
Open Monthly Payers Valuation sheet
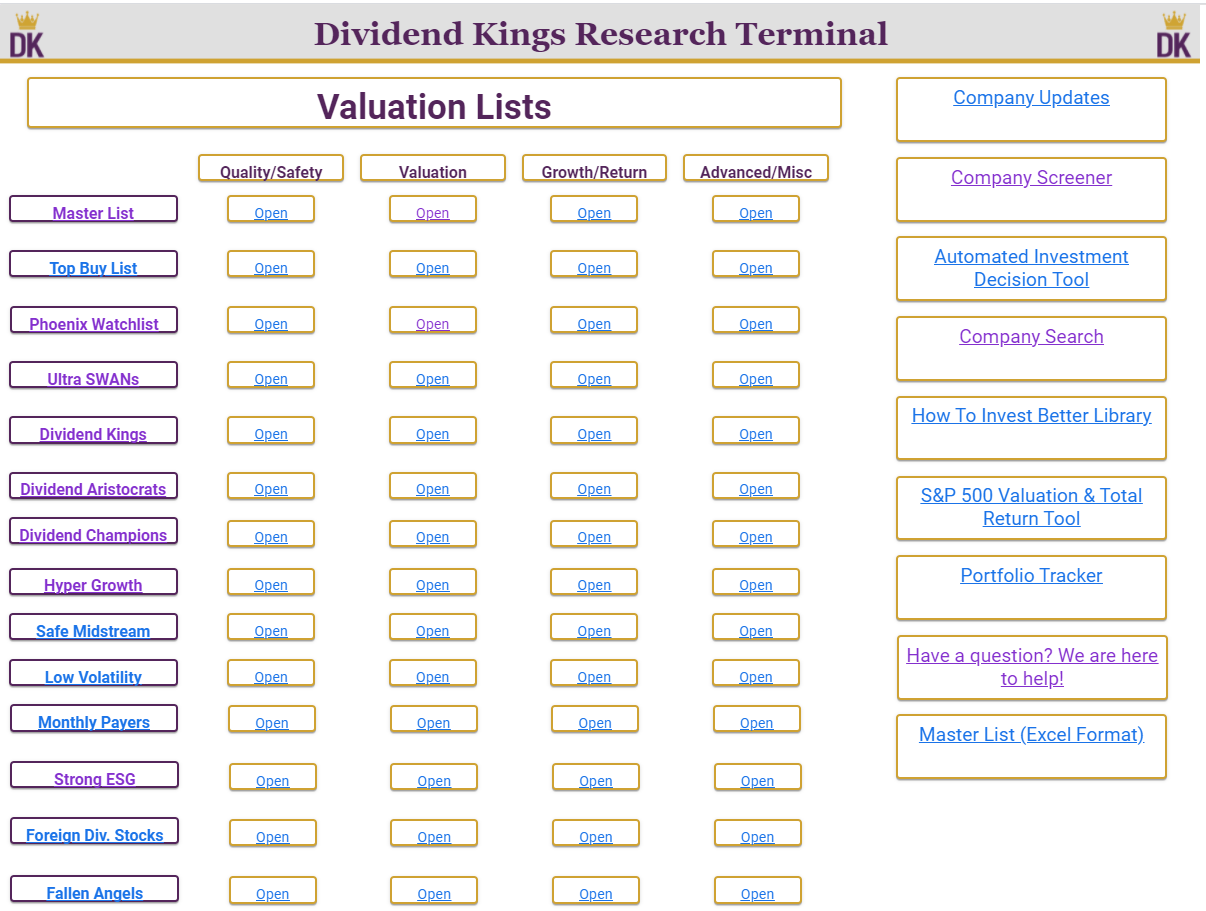(x=433, y=723)
